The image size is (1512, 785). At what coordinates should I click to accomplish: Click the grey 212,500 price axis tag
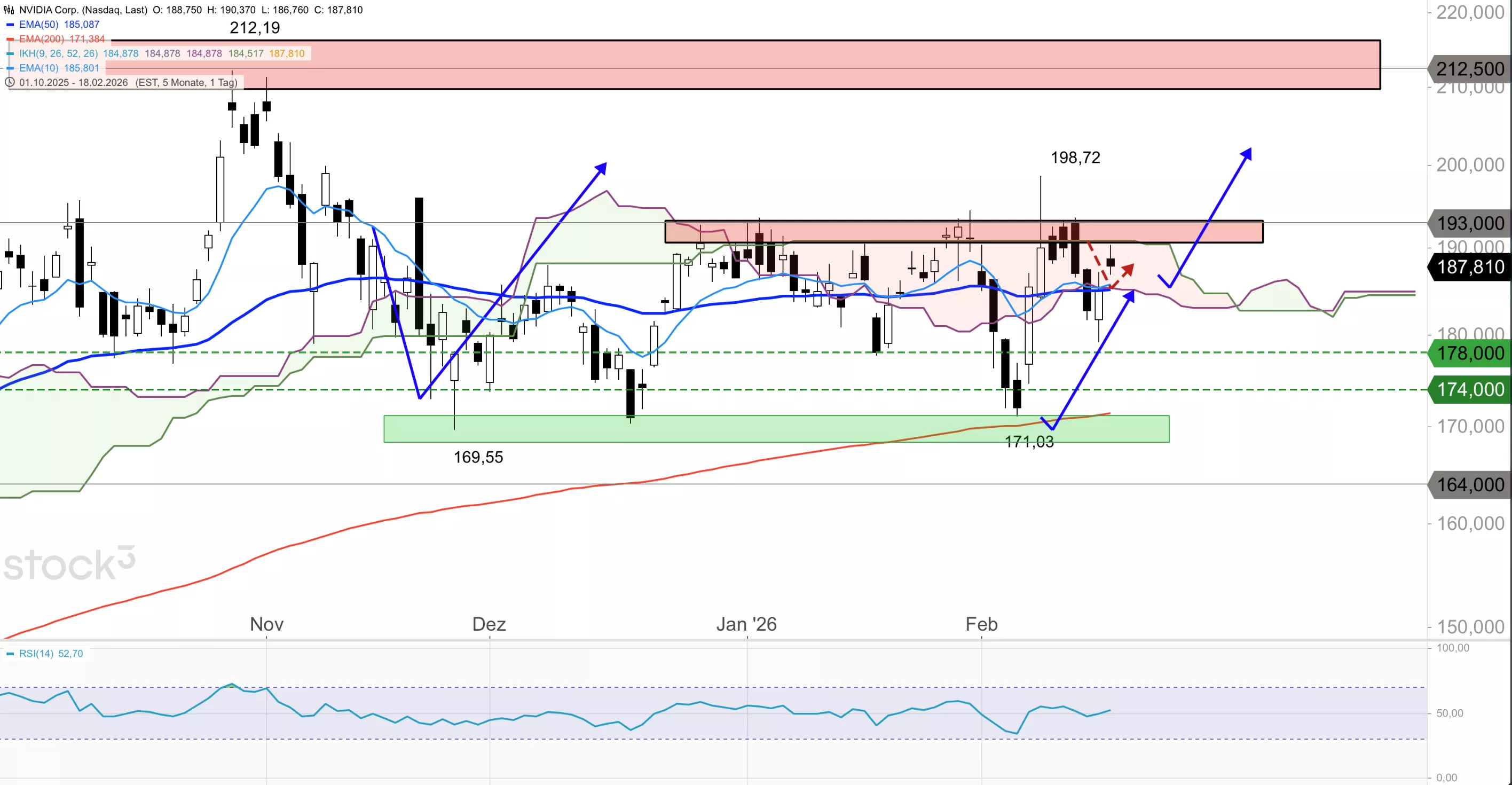1470,69
